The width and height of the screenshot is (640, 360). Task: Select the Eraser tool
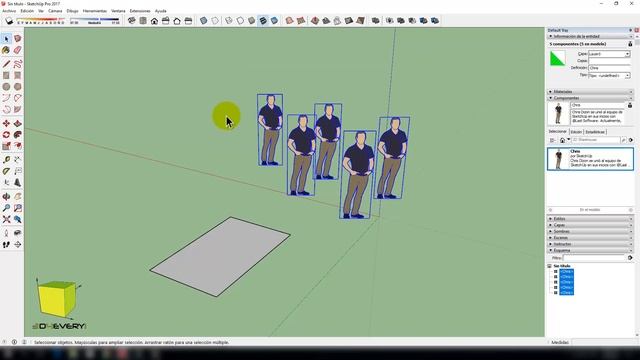point(18,50)
